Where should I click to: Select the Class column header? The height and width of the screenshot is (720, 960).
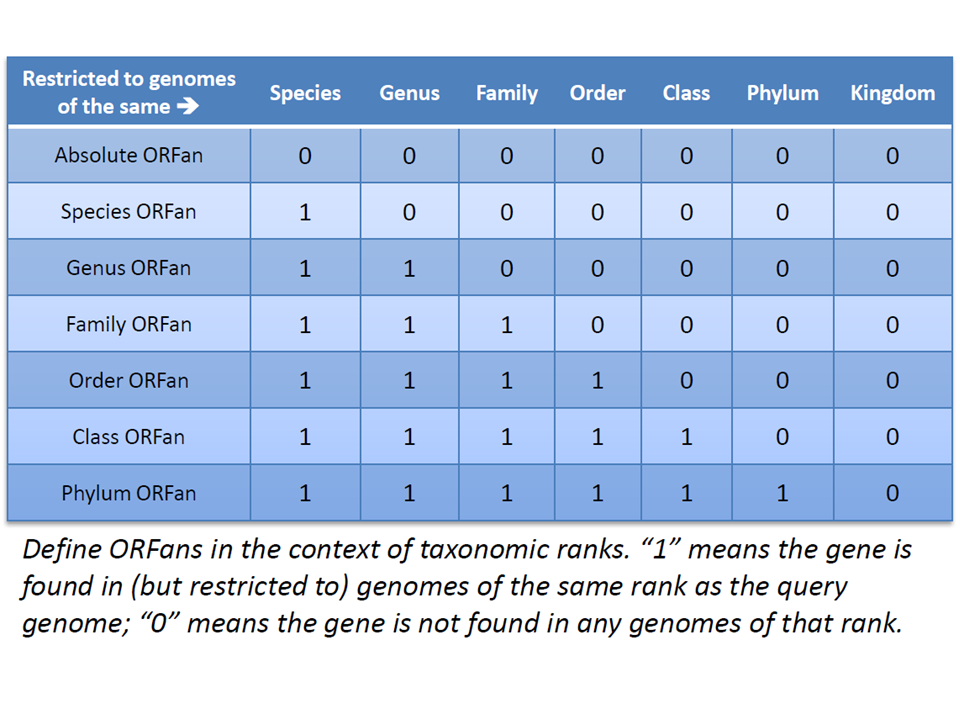[x=686, y=93]
